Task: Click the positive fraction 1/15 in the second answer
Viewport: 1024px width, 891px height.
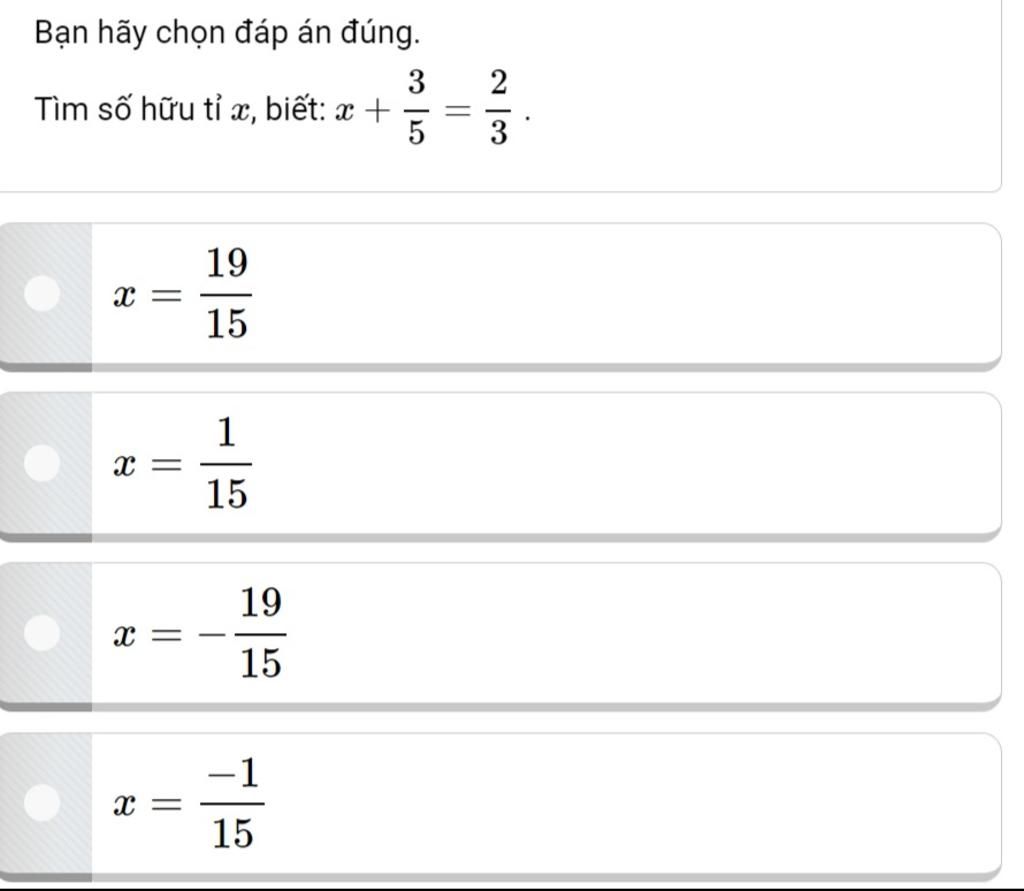Action: 227,463
